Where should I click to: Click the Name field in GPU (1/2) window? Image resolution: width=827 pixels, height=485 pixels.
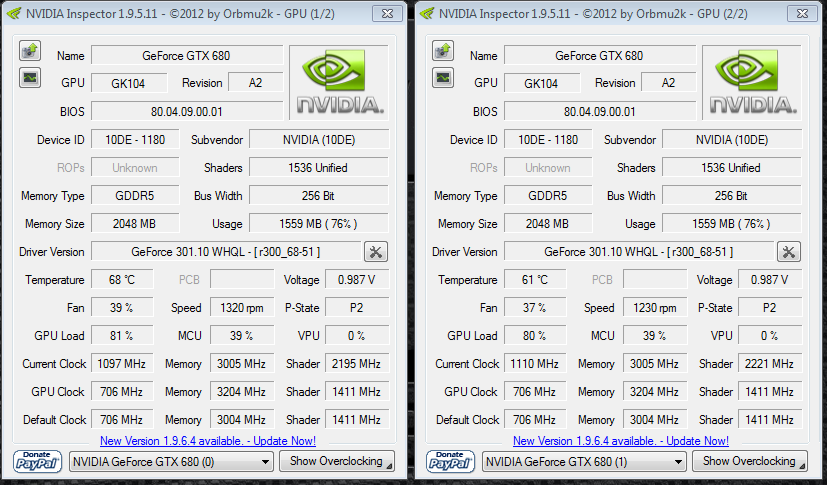click(x=187, y=55)
